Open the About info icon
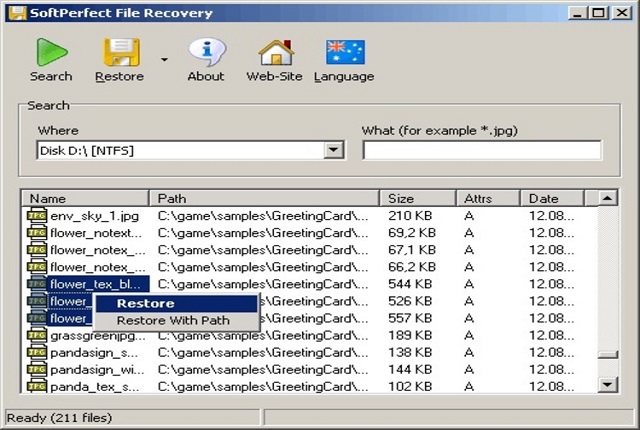The height and width of the screenshot is (430, 640). 206,52
